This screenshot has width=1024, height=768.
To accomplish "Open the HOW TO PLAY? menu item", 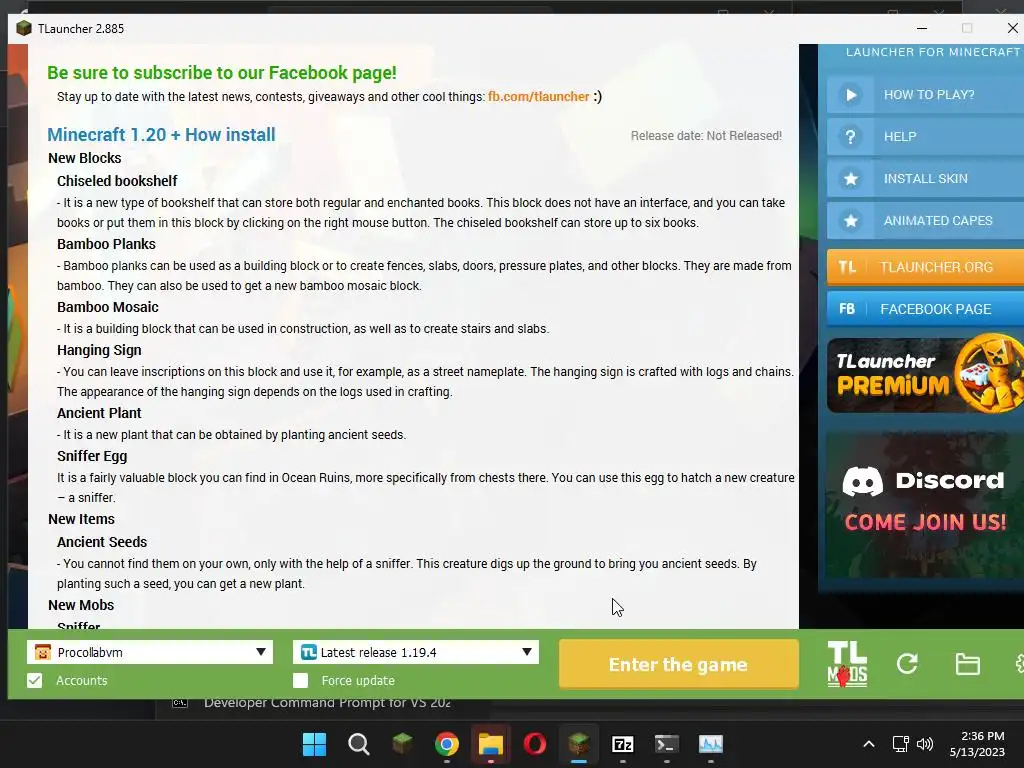I will (x=925, y=95).
